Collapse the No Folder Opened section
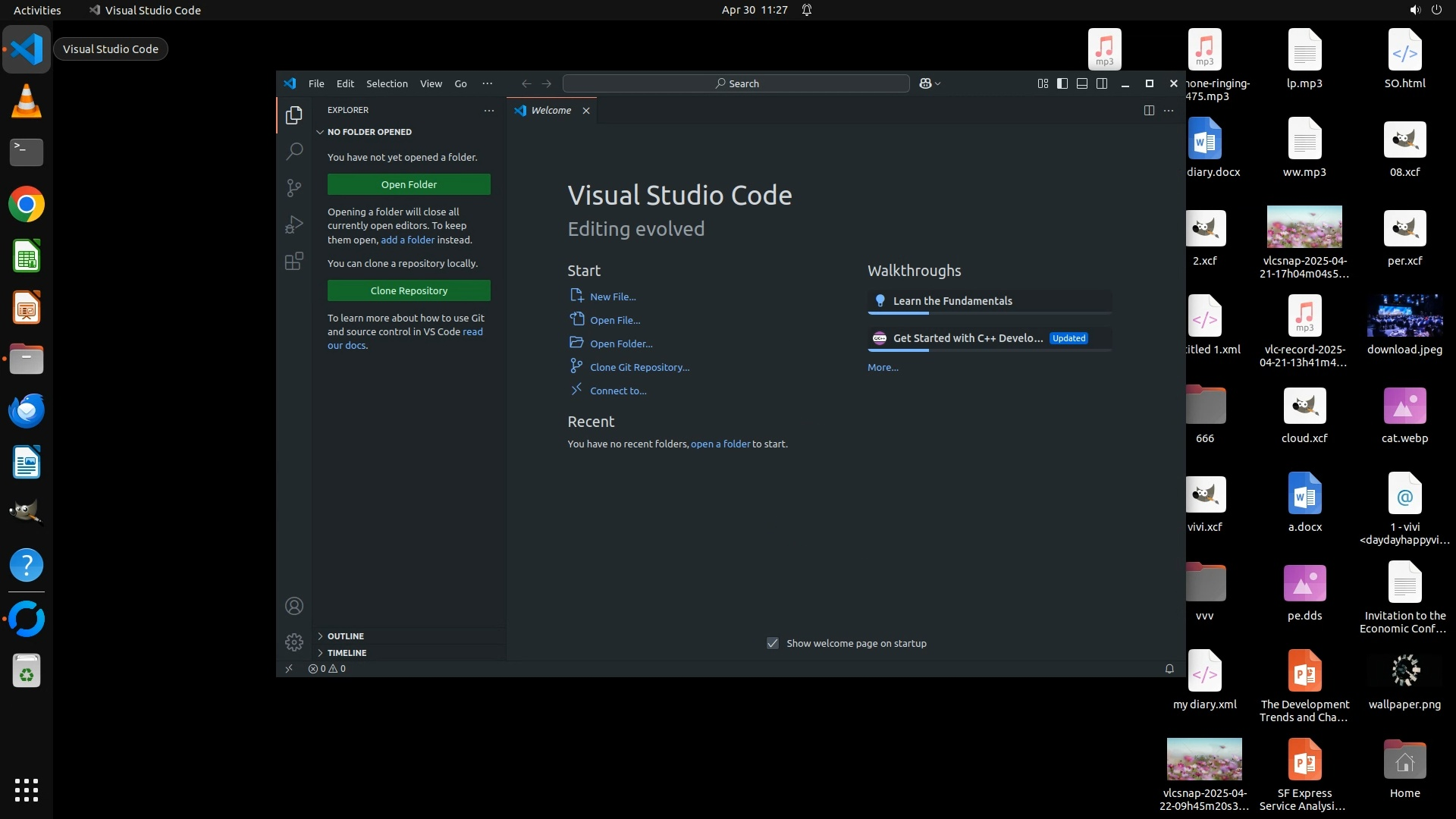 click(x=369, y=132)
